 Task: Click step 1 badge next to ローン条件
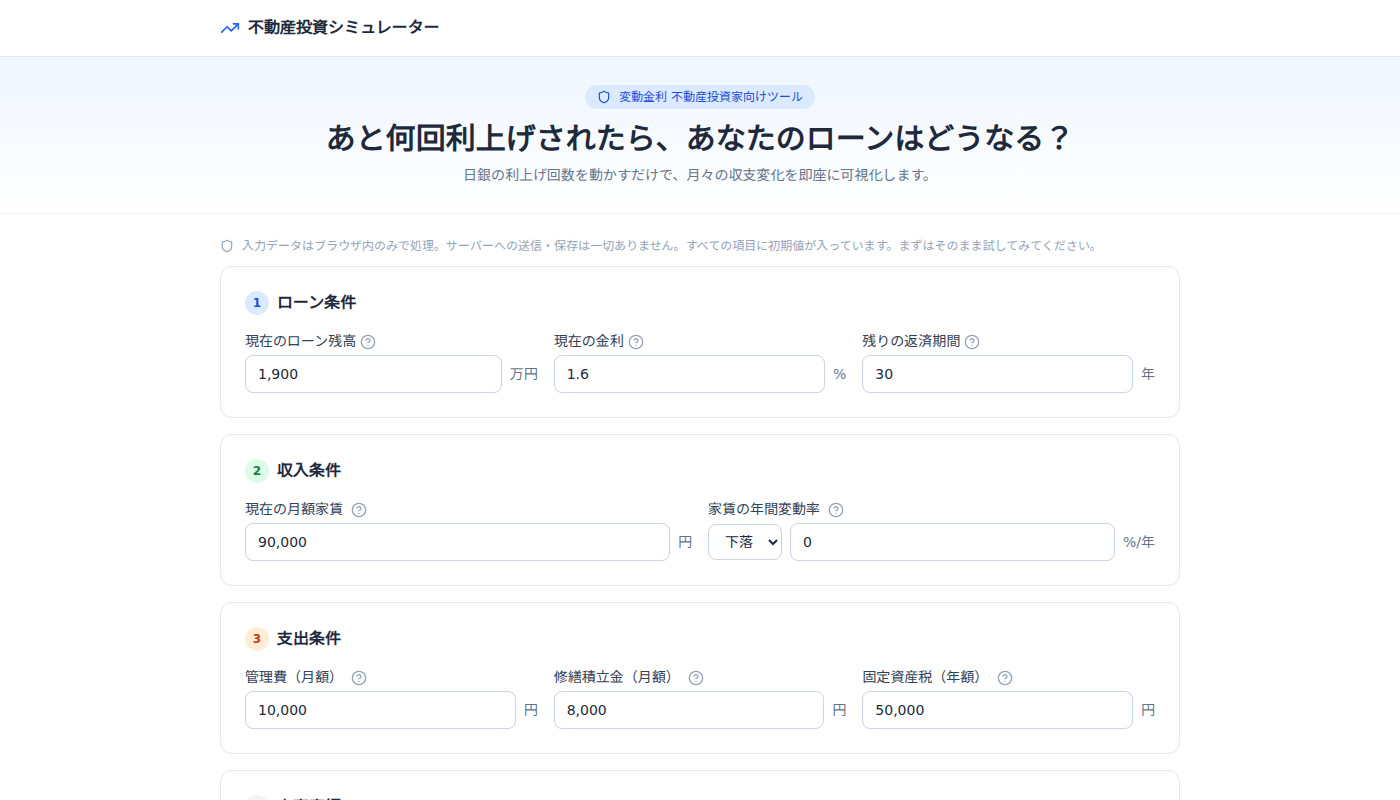point(257,302)
